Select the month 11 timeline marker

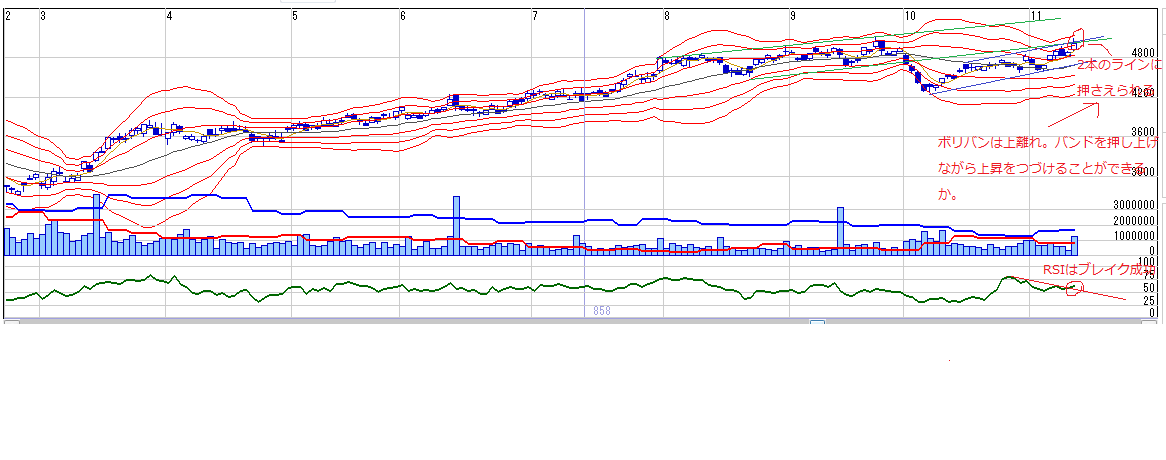(x=1037, y=16)
